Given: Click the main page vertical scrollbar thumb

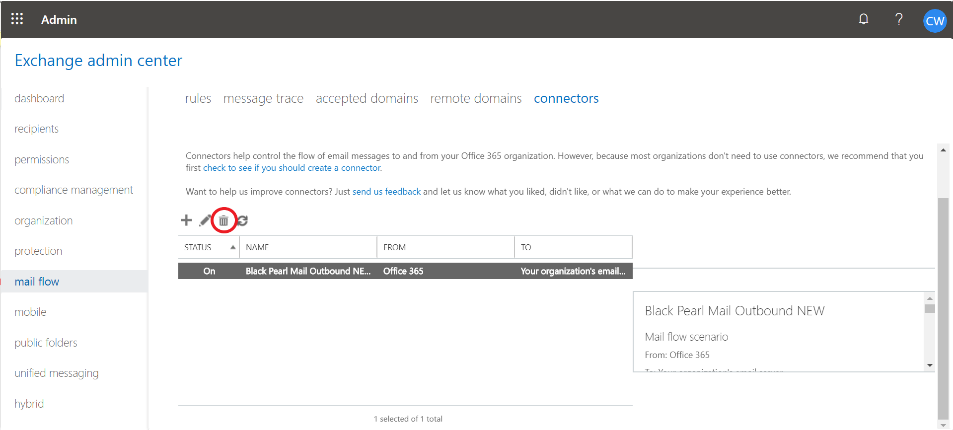Looking at the screenshot, I should [x=943, y=310].
